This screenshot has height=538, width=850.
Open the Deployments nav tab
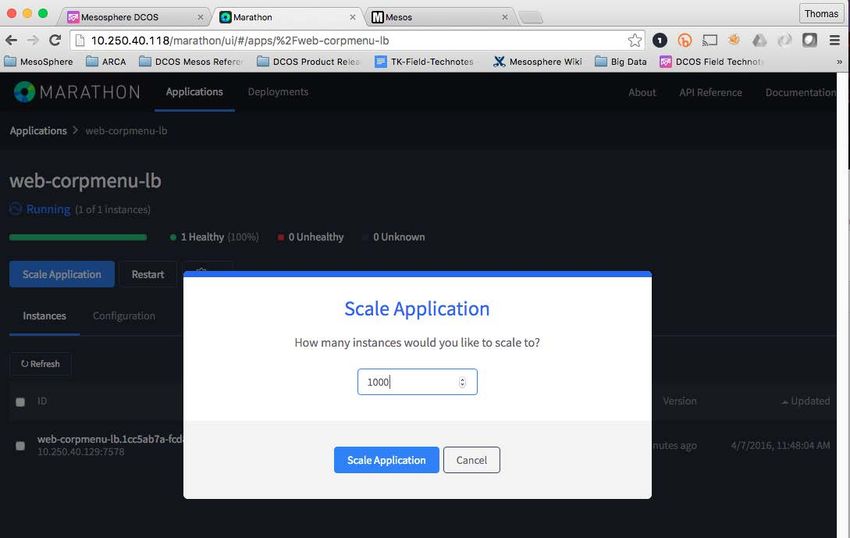(x=278, y=92)
